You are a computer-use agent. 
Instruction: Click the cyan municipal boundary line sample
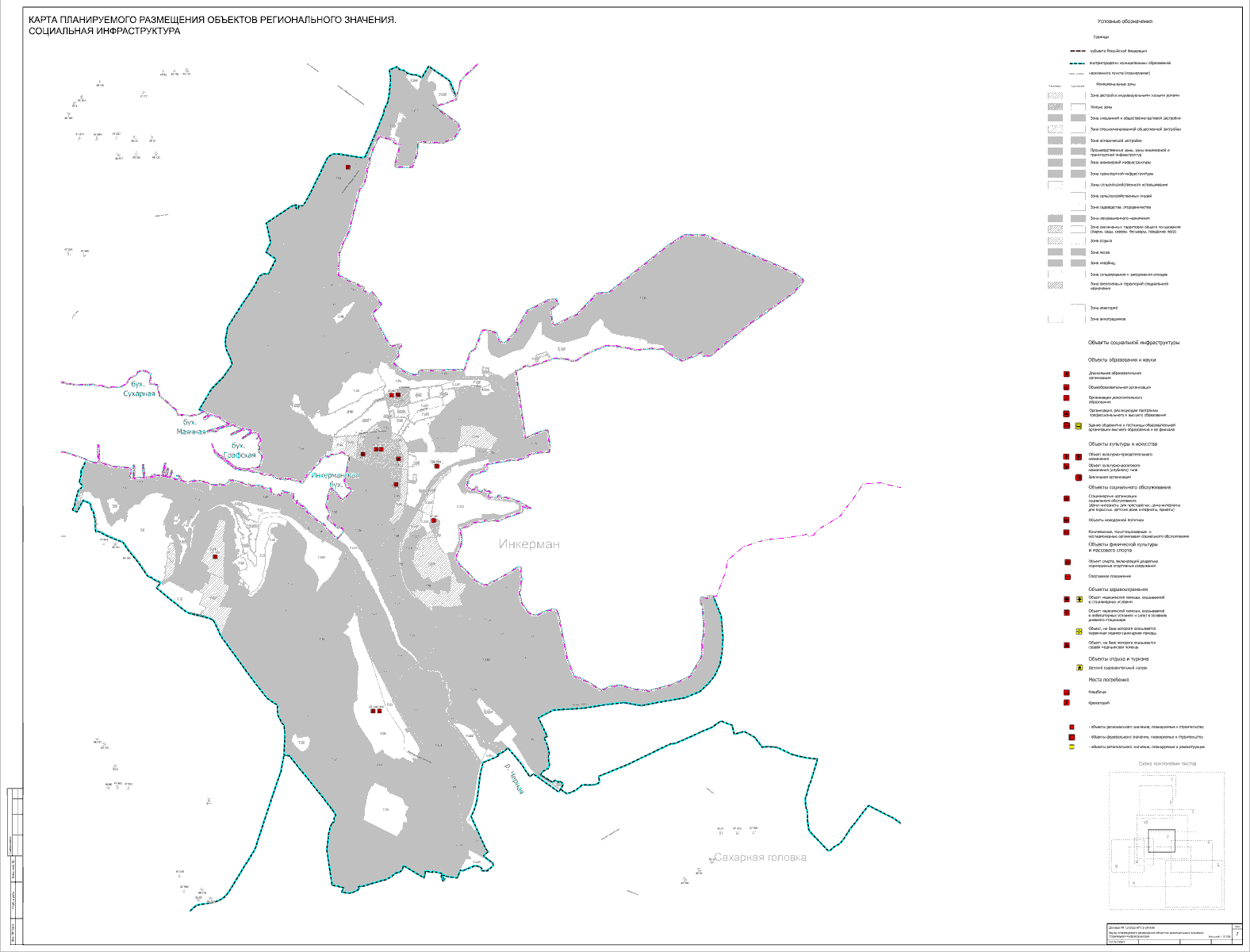pos(1076,63)
